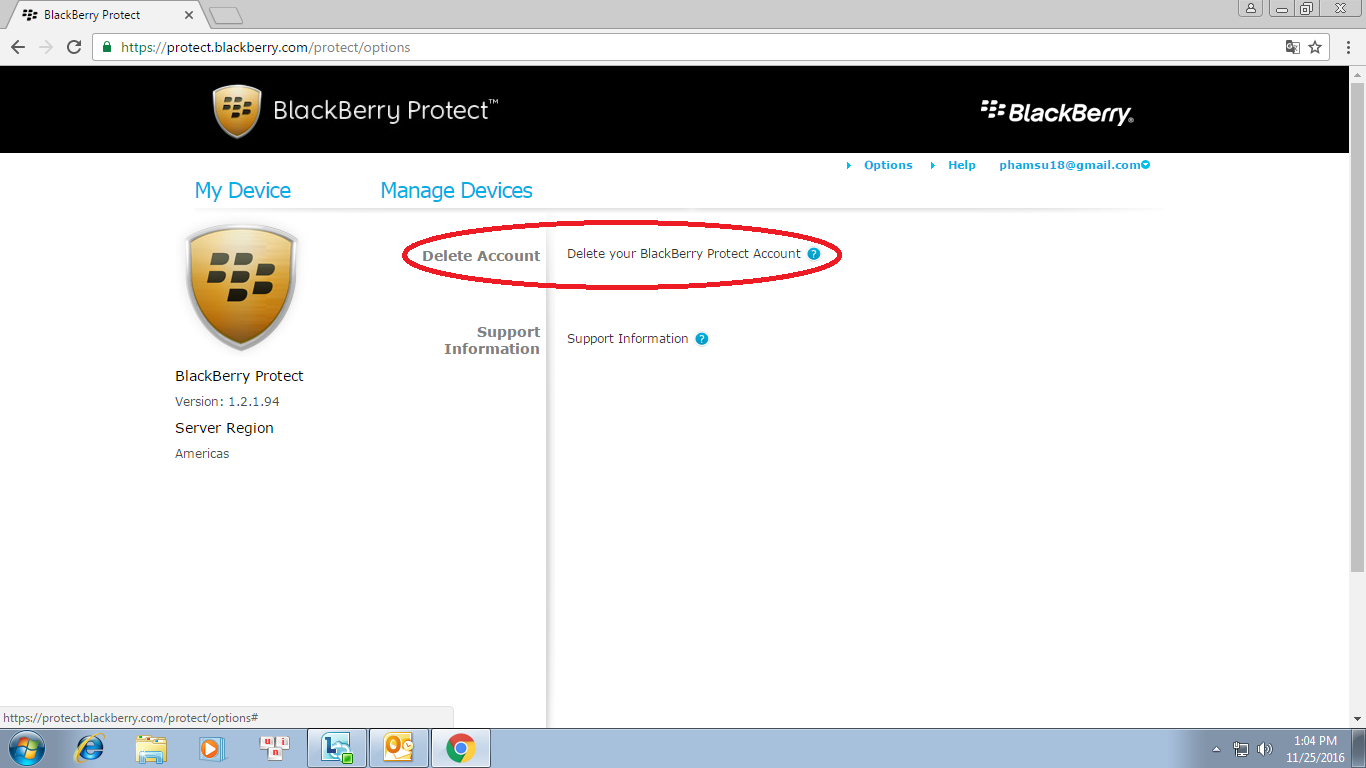This screenshot has width=1366, height=768.
Task: Click Delete your BlackBerry Protect Account link
Action: point(684,254)
